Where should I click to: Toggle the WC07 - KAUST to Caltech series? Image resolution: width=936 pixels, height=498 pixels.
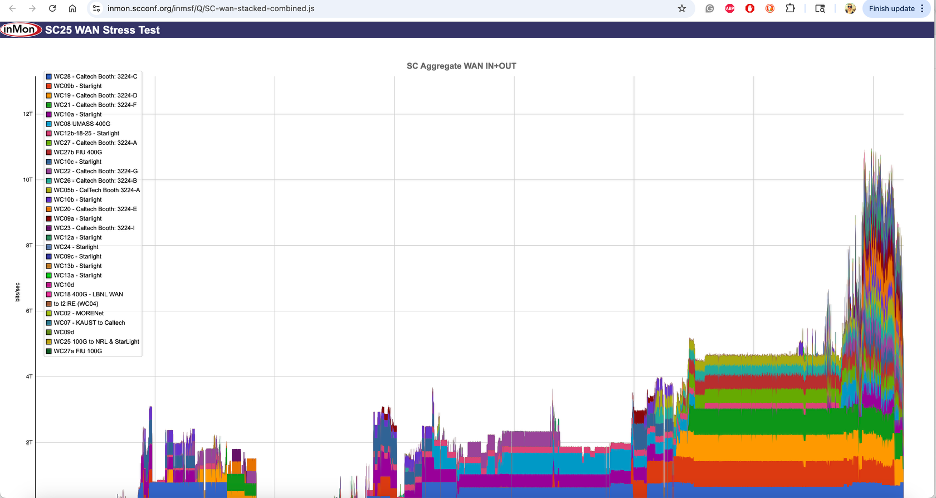(89, 322)
